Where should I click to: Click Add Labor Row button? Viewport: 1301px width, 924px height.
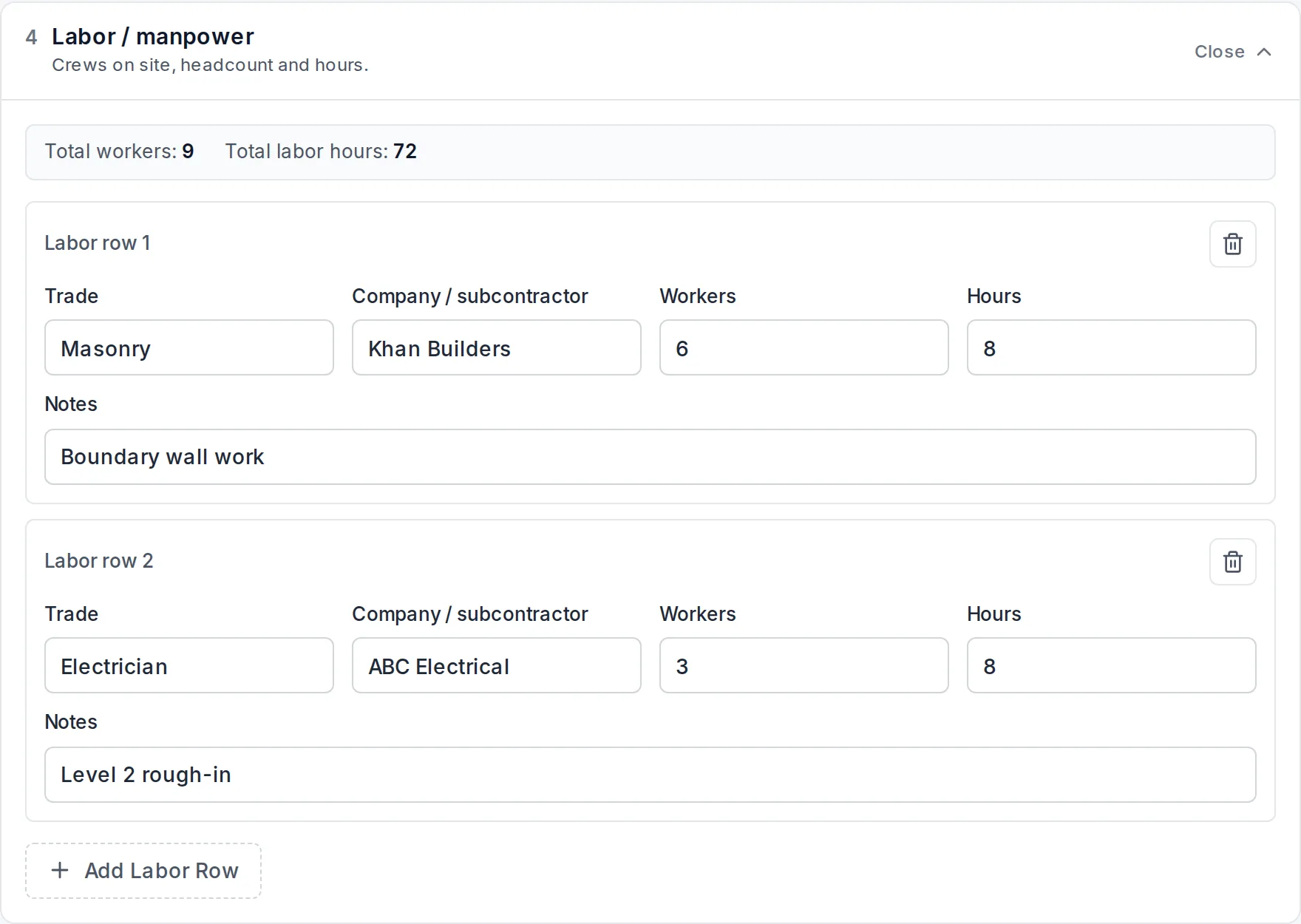pos(143,871)
